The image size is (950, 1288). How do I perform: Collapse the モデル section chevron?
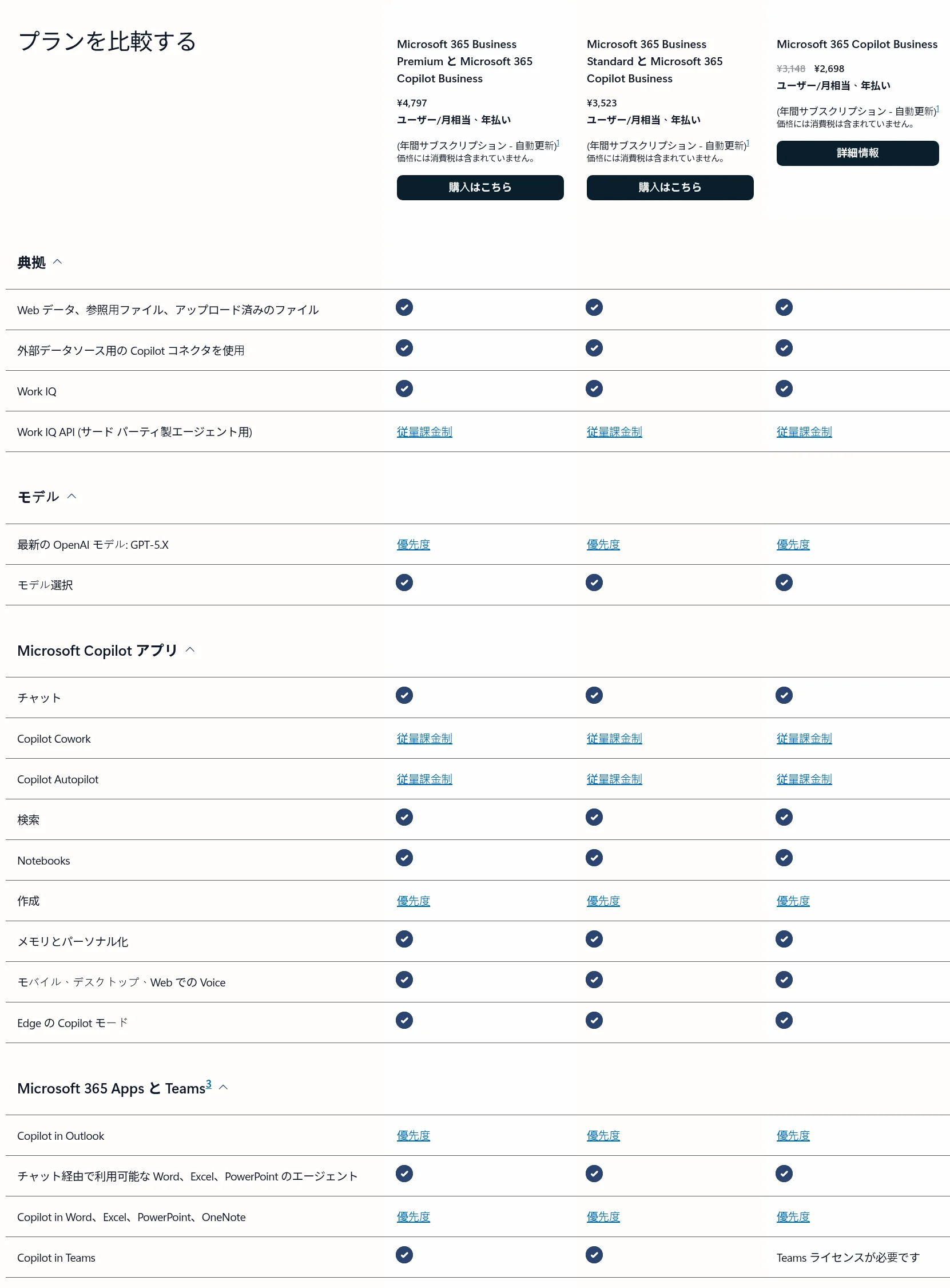click(x=72, y=496)
